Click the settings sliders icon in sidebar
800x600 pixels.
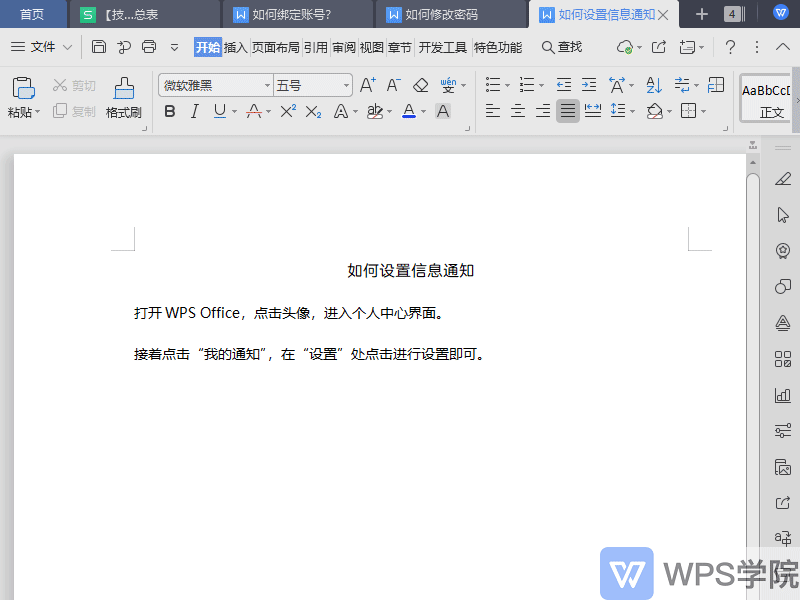(x=783, y=431)
